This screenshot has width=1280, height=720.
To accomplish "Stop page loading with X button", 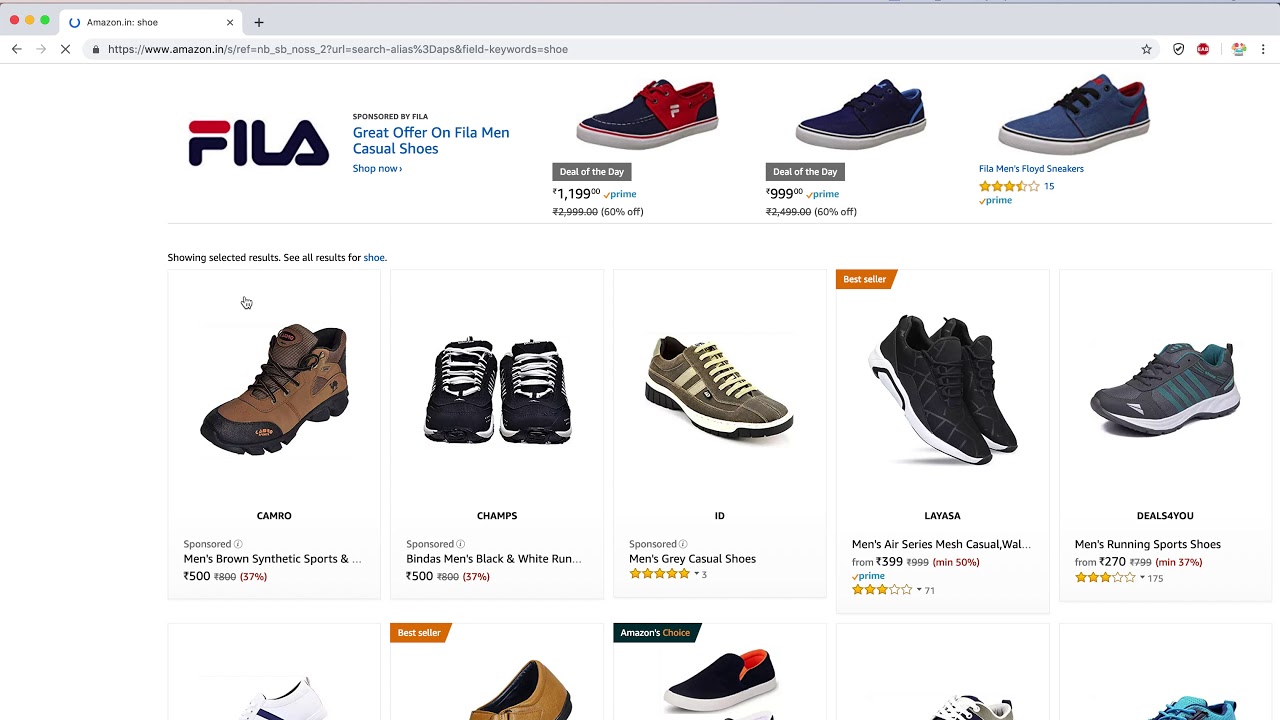I will 65,49.
